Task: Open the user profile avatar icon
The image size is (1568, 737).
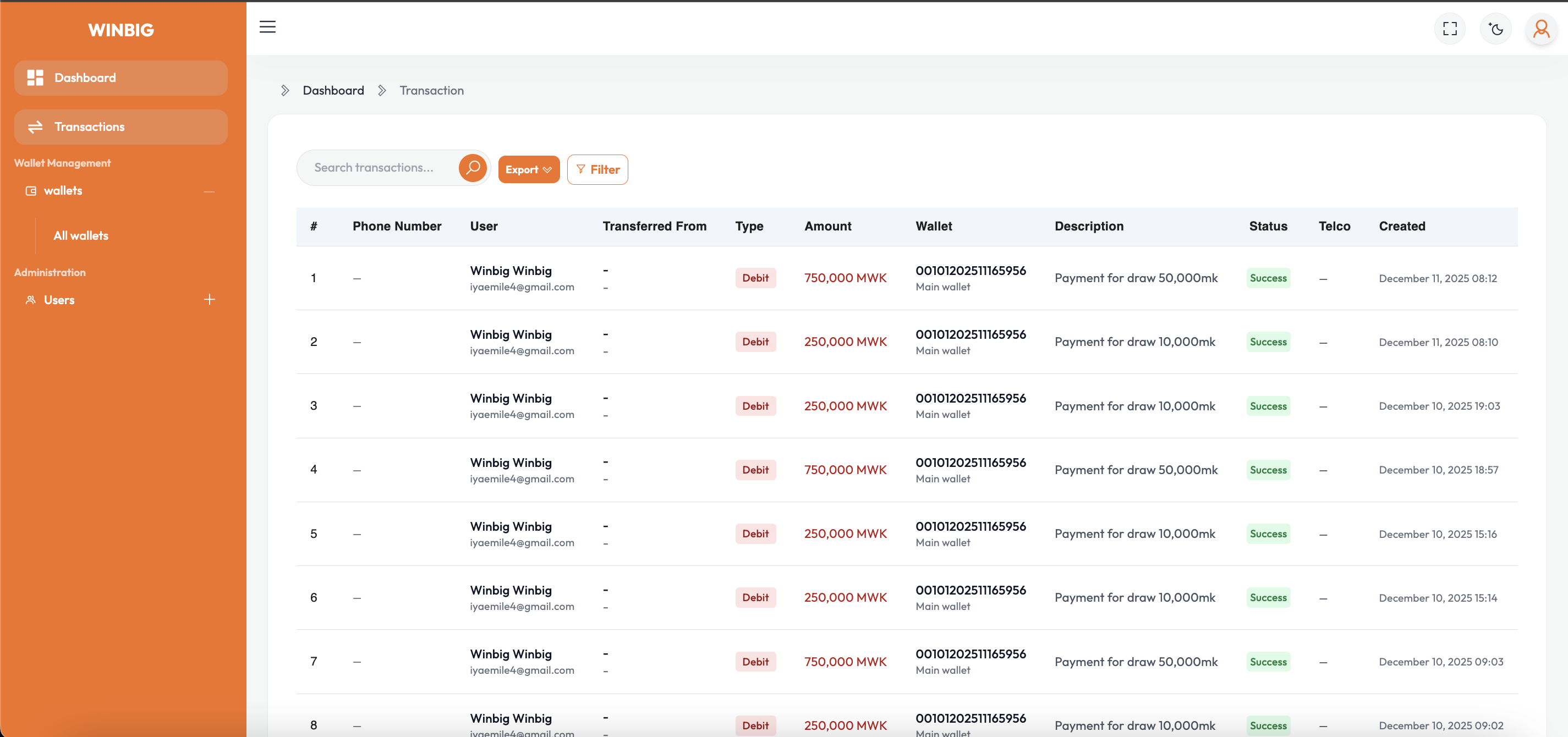Action: 1540,29
